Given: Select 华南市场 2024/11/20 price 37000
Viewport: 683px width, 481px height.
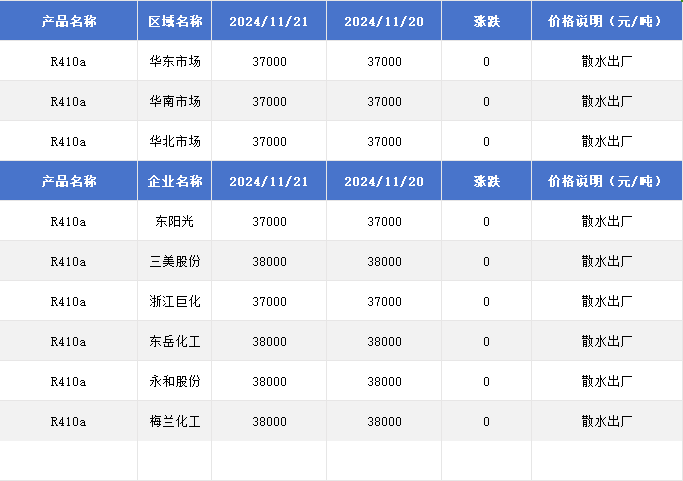Looking at the screenshot, I should pos(384,102).
